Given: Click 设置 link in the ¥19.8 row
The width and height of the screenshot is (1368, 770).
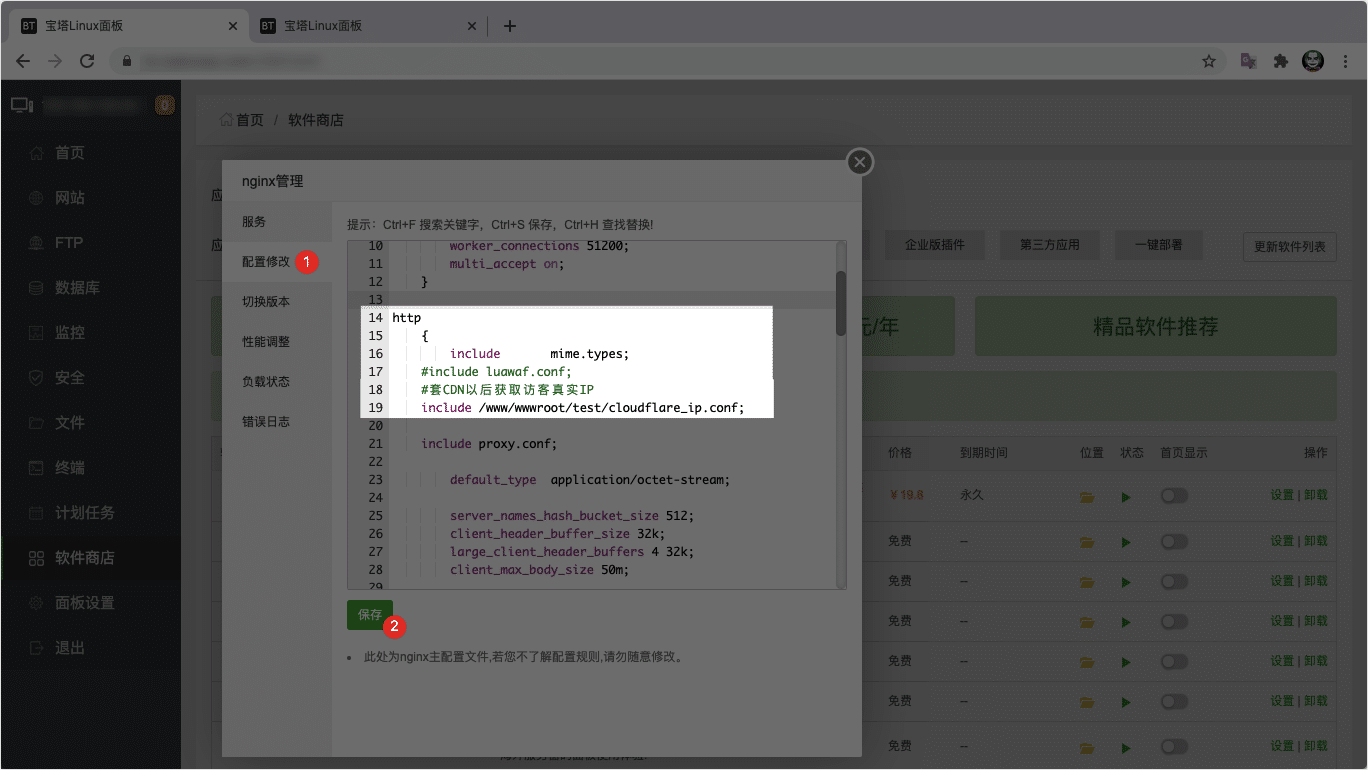Looking at the screenshot, I should [x=1282, y=496].
